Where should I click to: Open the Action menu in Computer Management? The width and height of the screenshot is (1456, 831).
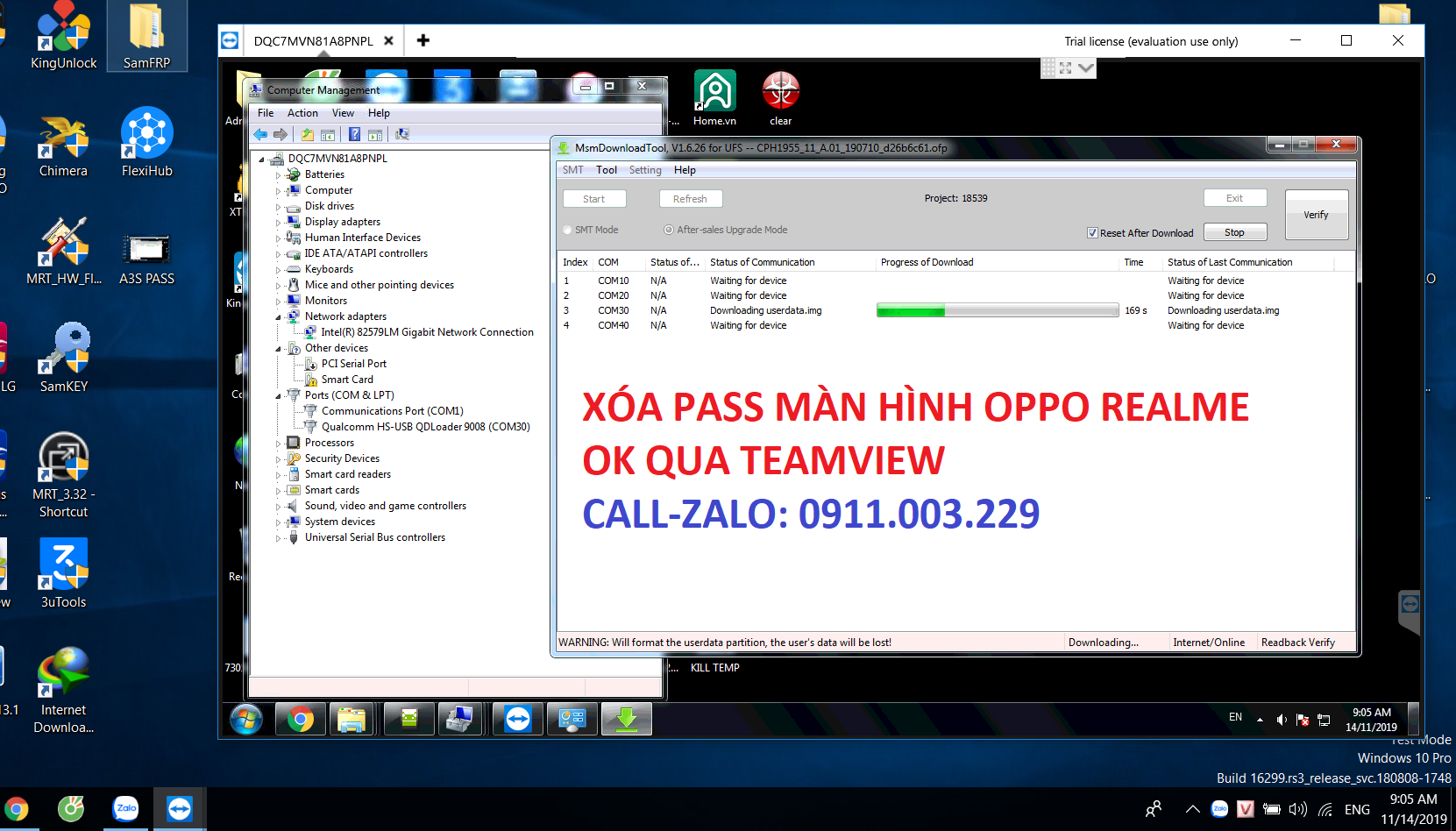point(302,113)
